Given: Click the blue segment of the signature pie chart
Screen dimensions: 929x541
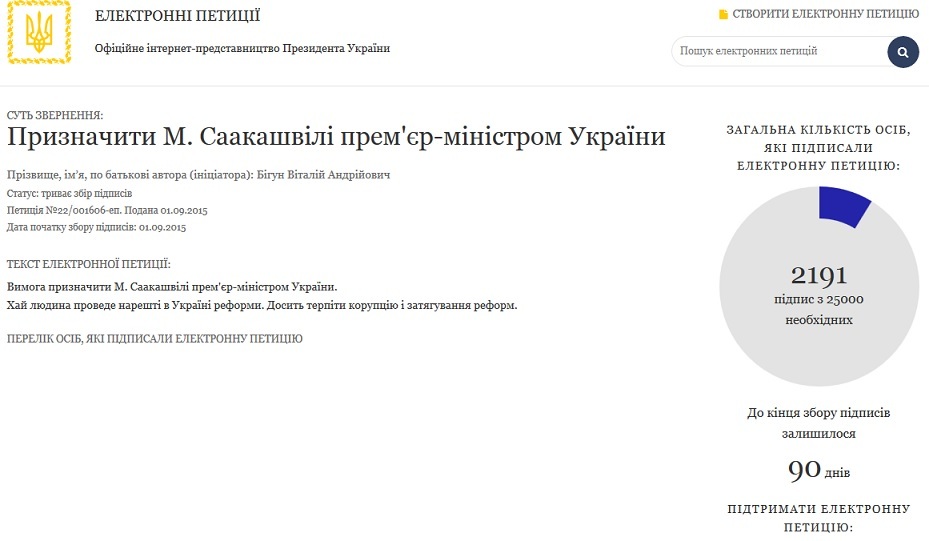Looking at the screenshot, I should coord(841,206).
